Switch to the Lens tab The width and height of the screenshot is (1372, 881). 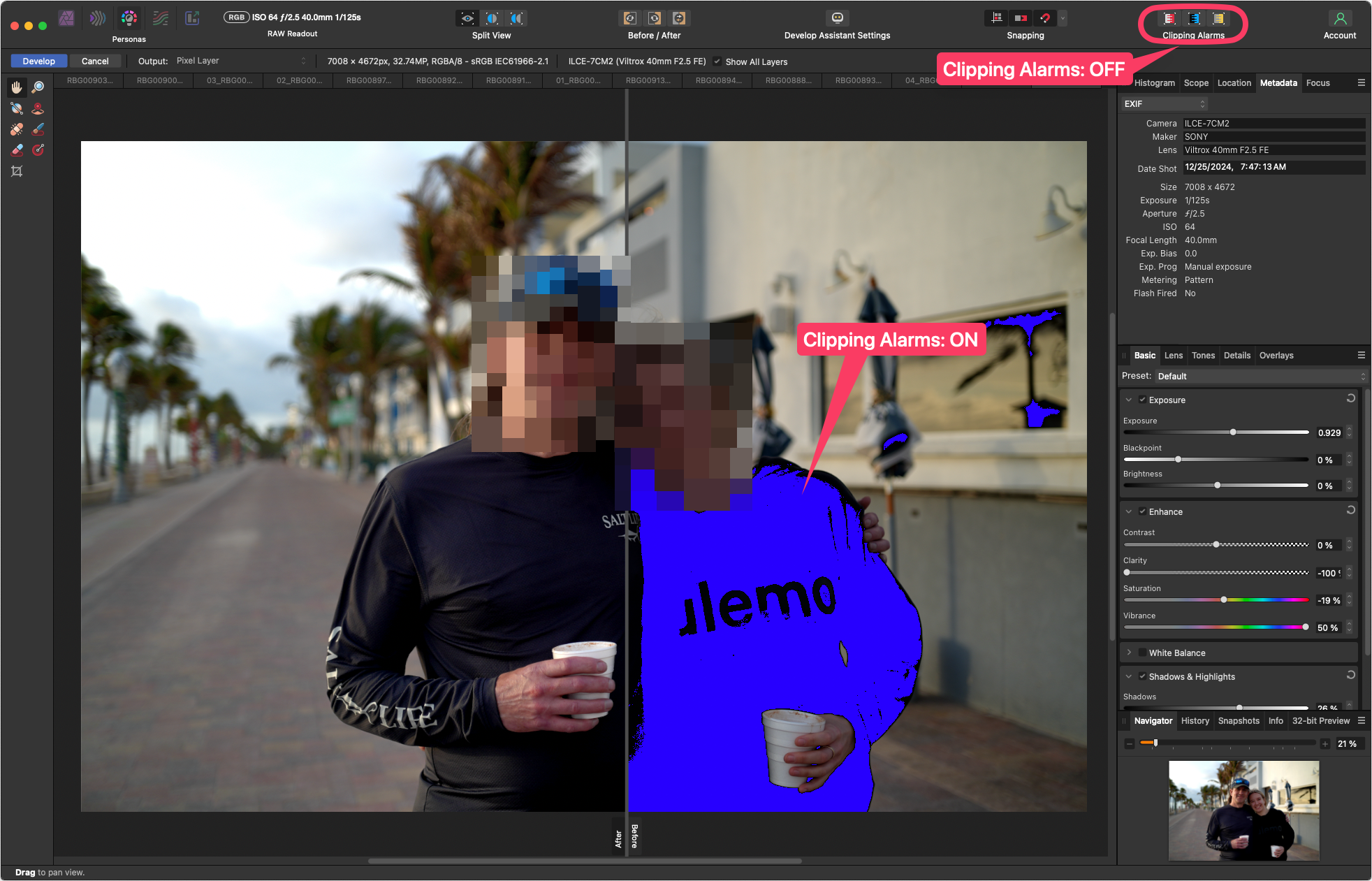point(1173,356)
